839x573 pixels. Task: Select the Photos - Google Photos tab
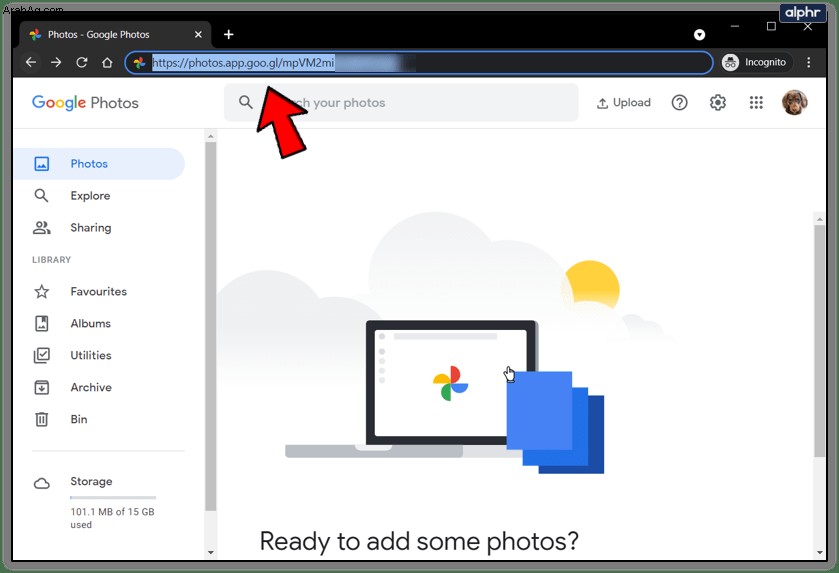115,34
